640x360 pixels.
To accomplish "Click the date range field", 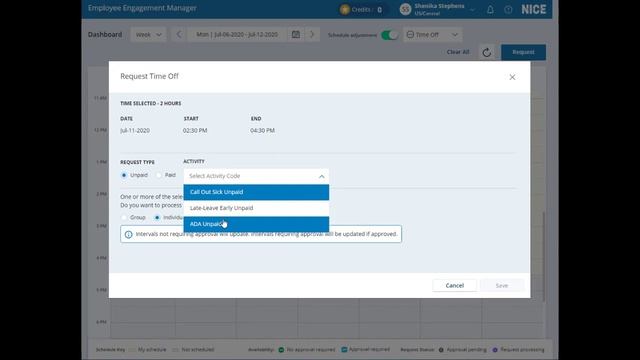I will (x=237, y=35).
